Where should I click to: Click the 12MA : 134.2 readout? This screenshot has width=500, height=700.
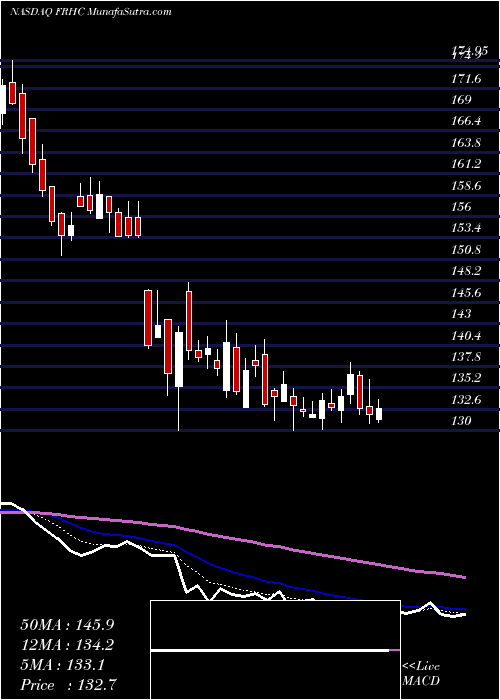click(67, 645)
